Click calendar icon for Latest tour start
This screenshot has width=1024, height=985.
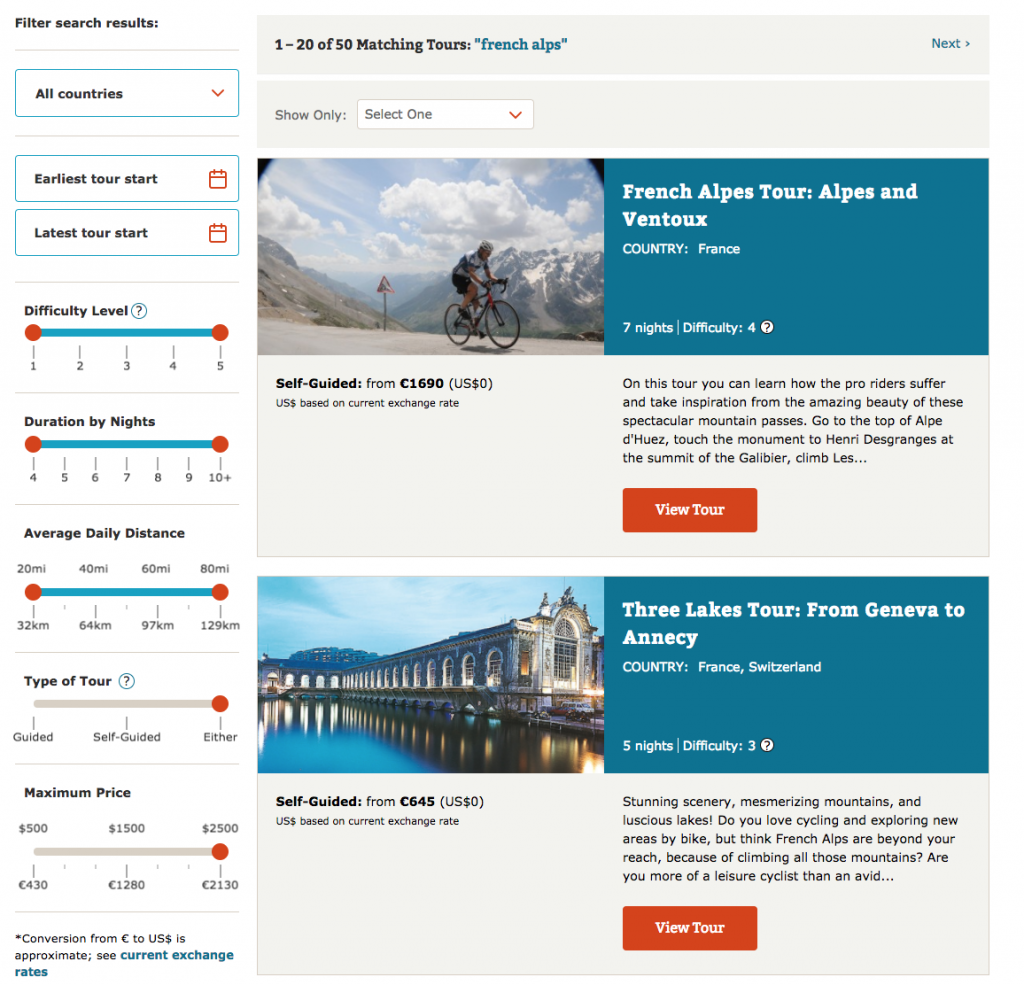click(x=217, y=233)
